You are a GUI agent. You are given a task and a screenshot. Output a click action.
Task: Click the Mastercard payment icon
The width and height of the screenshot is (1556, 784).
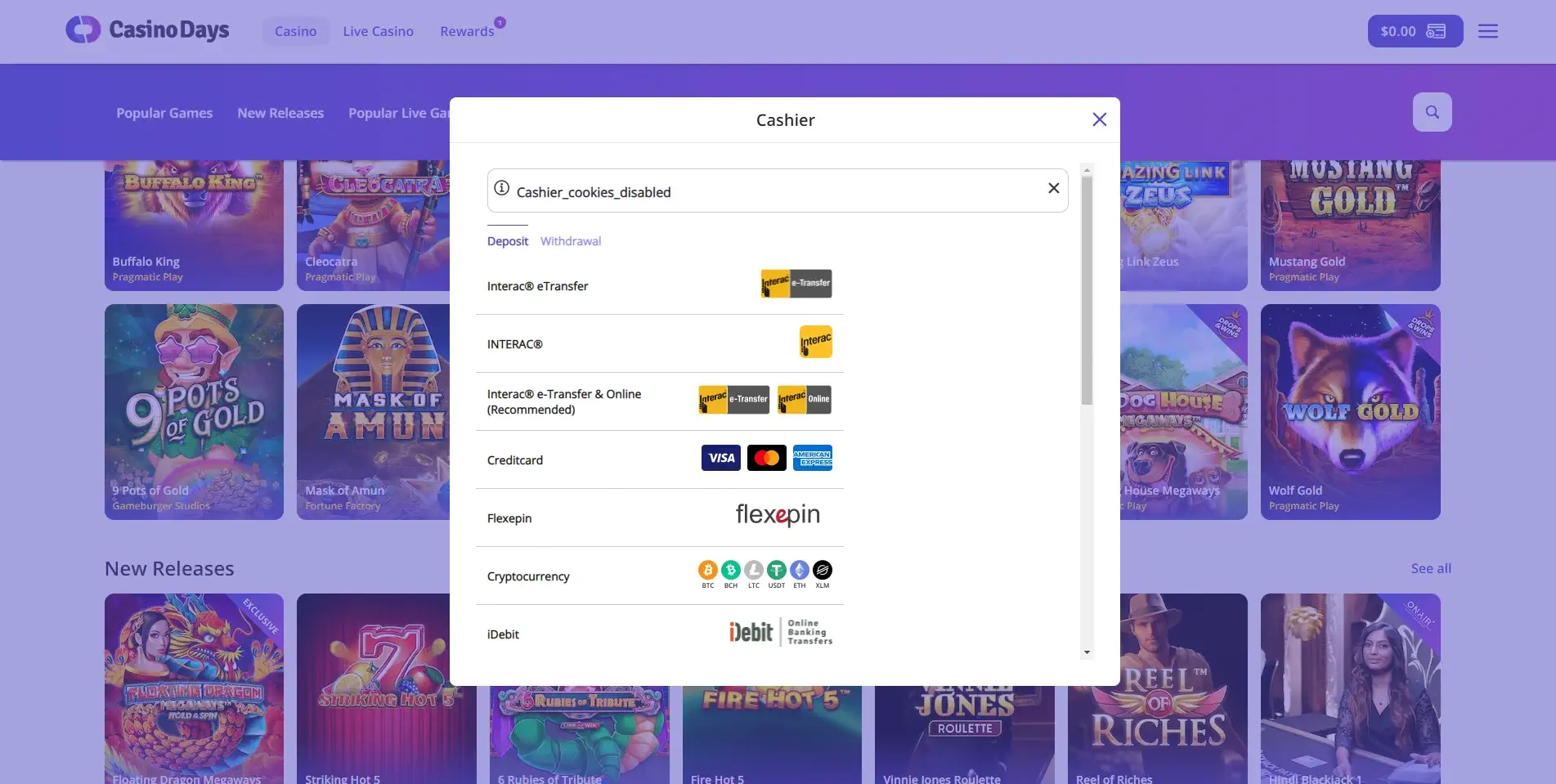coord(767,458)
